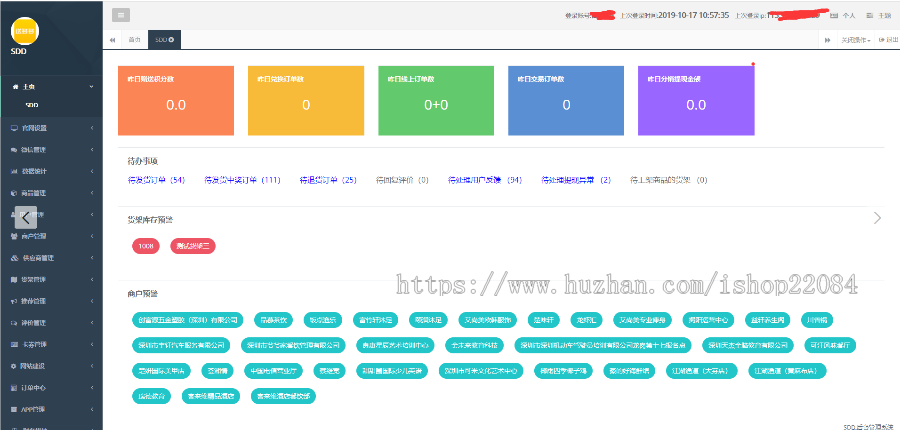Open the 待上架商品的货架 (0) link
The height and width of the screenshot is (430, 900).
[x=669, y=180]
